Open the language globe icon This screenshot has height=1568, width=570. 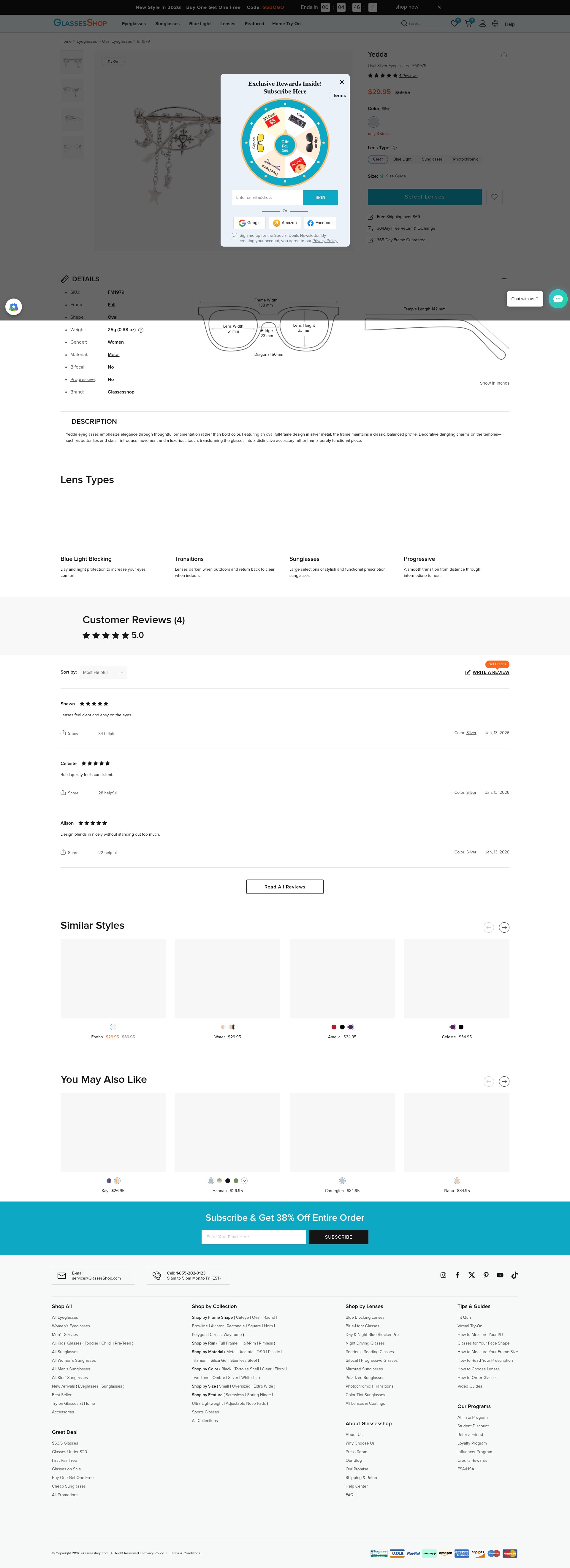coord(495,23)
